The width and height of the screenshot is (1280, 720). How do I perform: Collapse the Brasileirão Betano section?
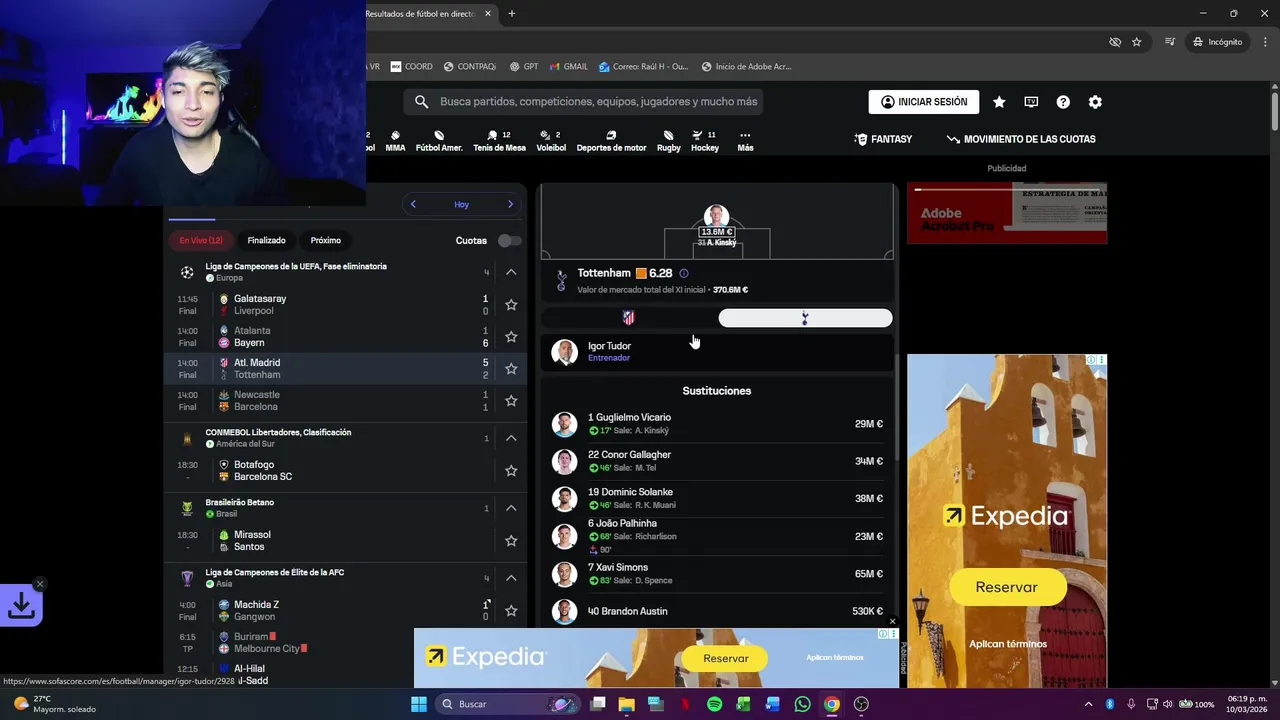tap(510, 508)
